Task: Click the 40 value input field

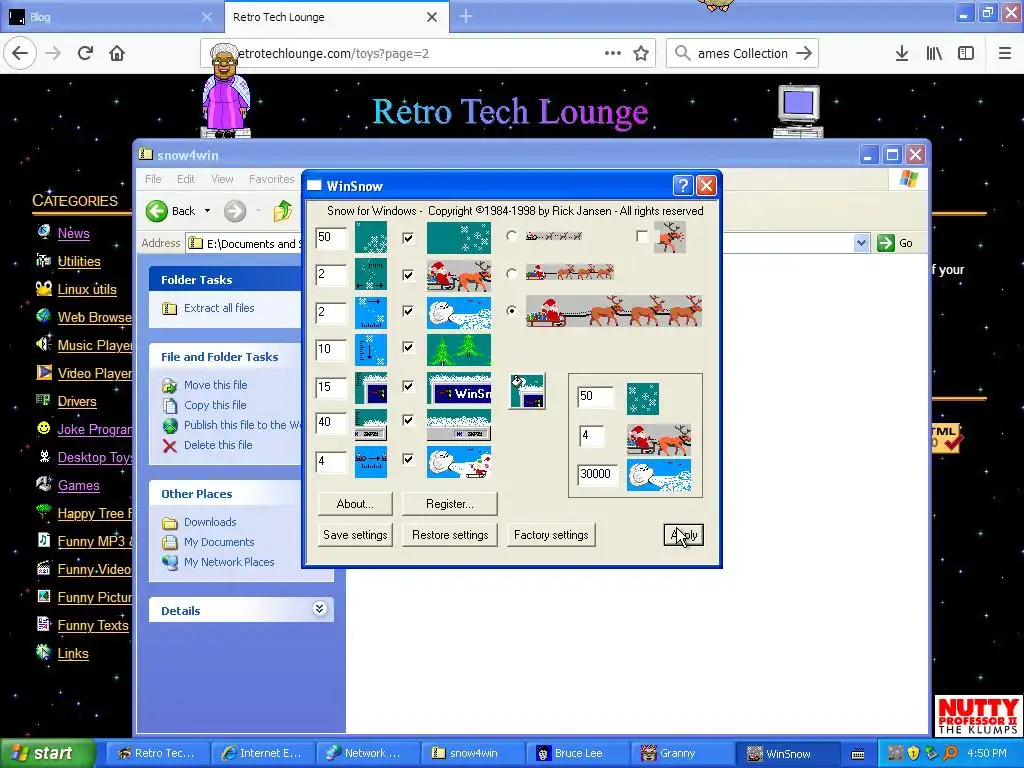Action: point(330,423)
